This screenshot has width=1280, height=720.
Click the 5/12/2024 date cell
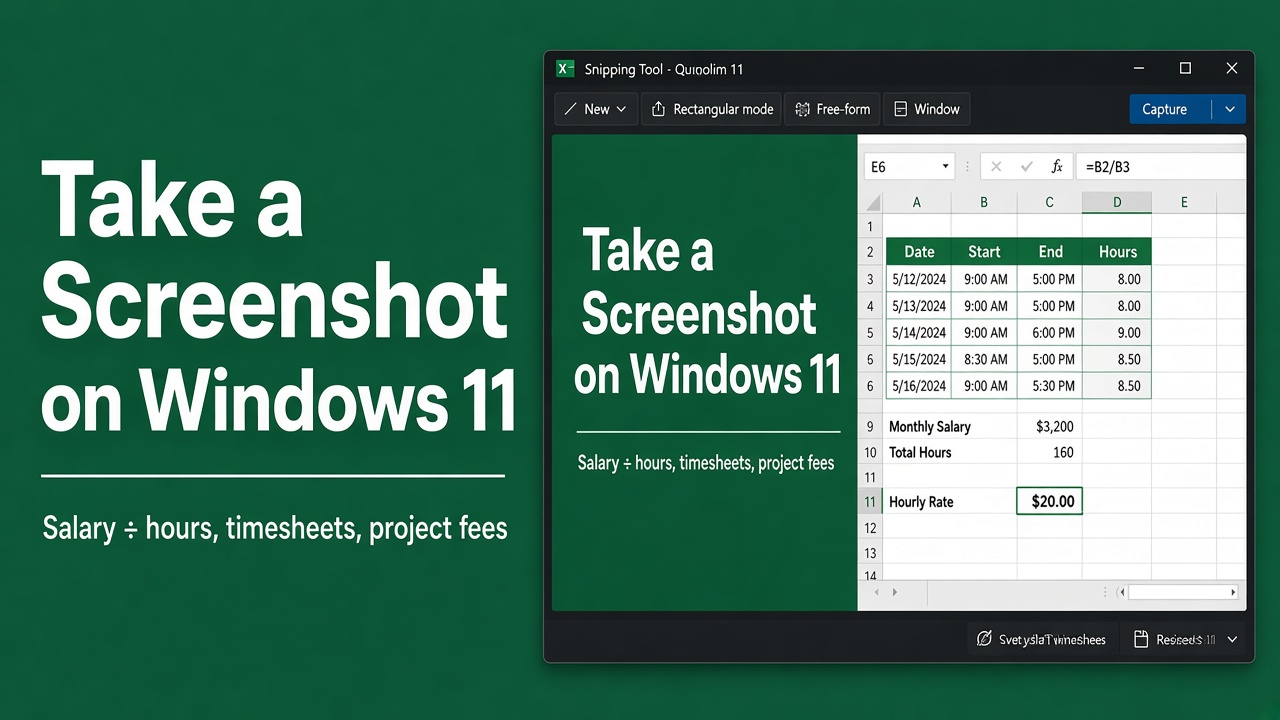click(x=918, y=279)
